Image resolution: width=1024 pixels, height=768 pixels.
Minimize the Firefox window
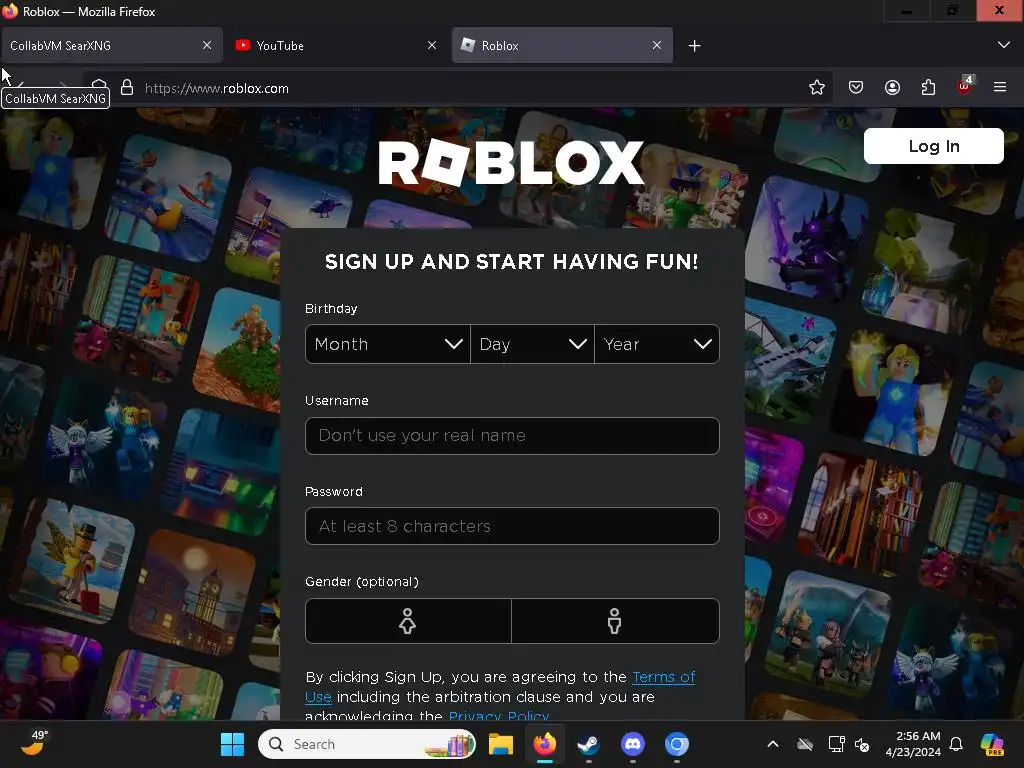(906, 10)
